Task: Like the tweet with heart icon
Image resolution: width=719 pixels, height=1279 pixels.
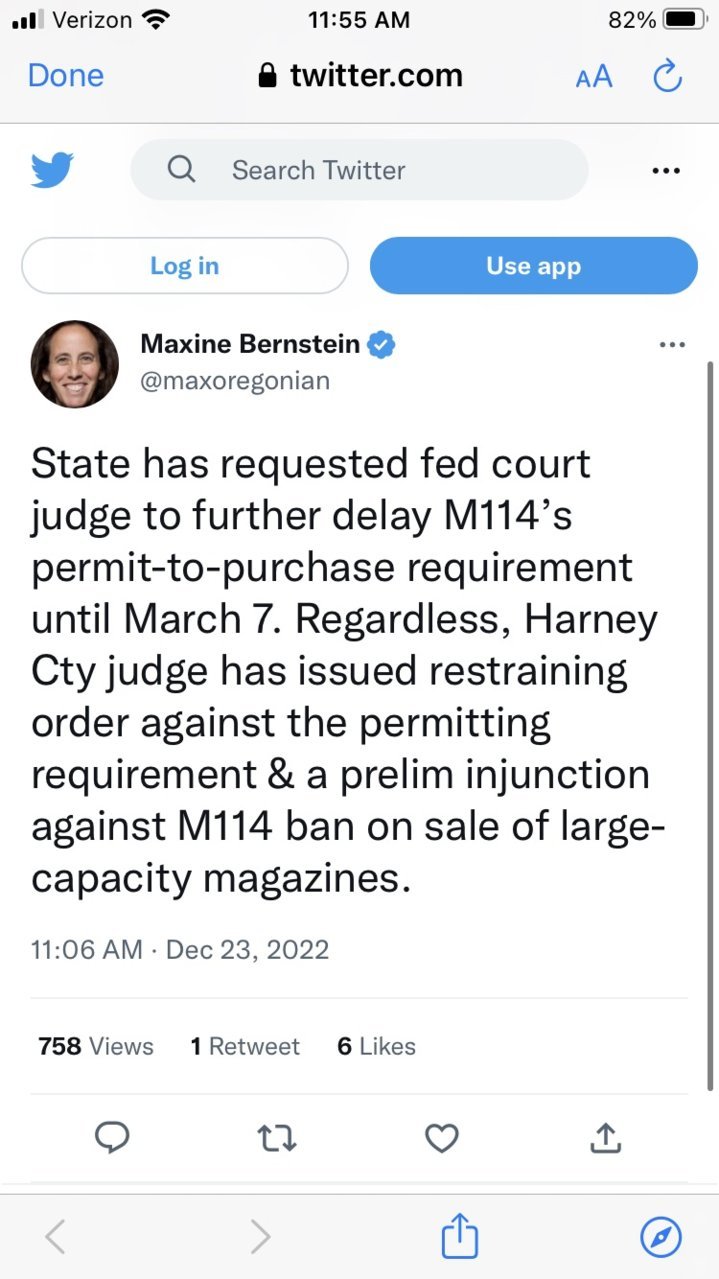Action: [x=442, y=1137]
